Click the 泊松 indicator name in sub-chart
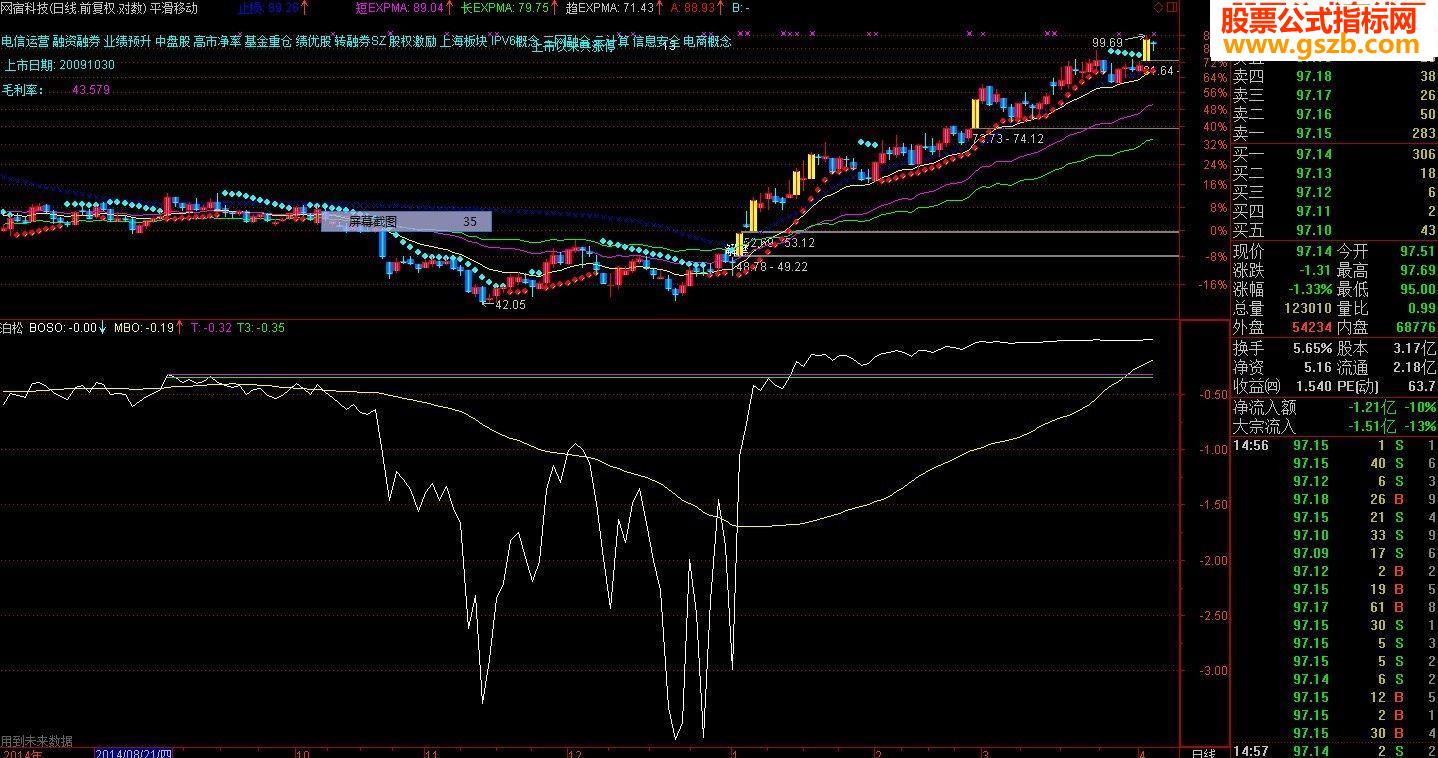The width and height of the screenshot is (1438, 758). (x=12, y=327)
